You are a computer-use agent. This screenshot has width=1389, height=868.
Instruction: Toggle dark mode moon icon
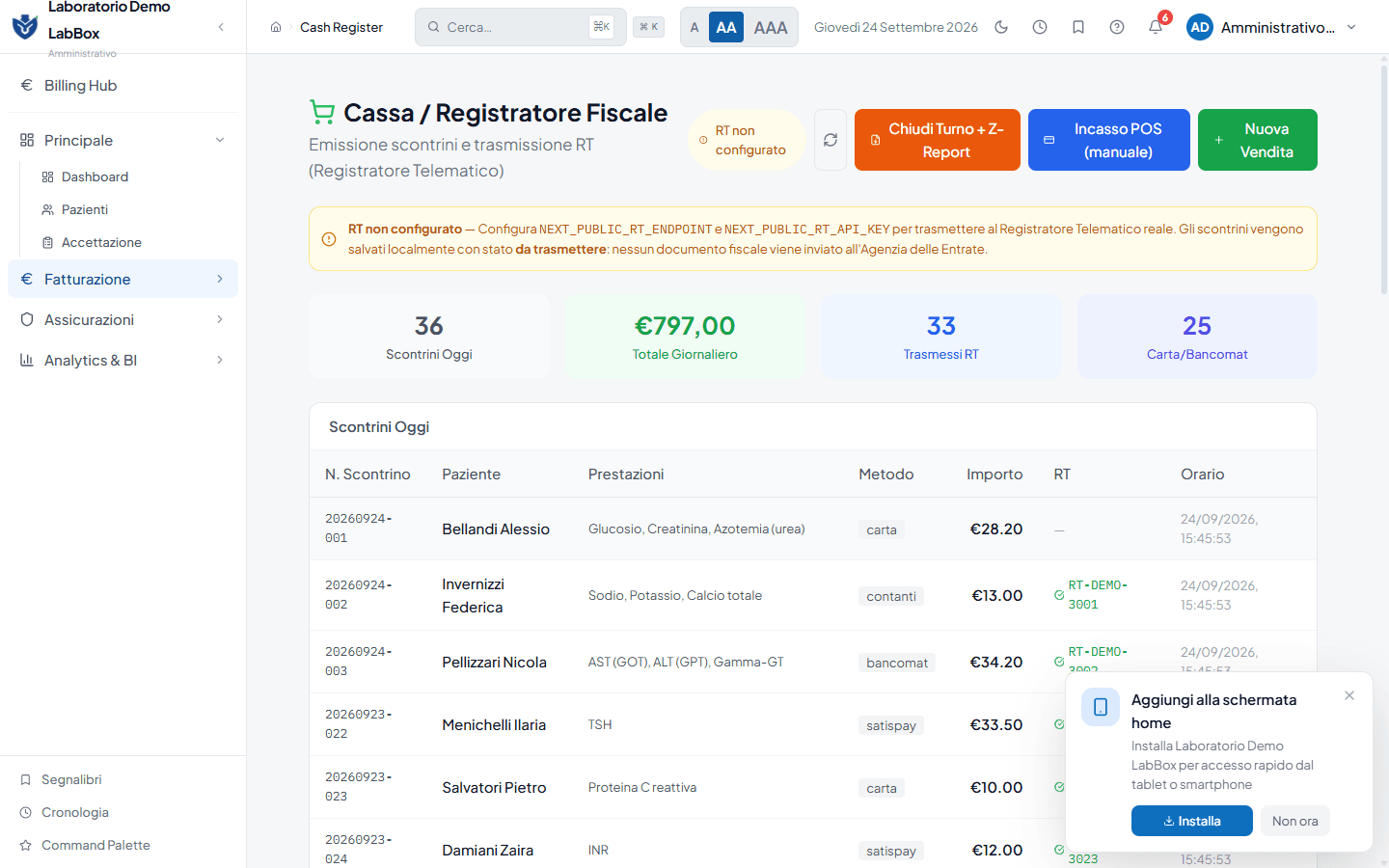tap(1001, 27)
